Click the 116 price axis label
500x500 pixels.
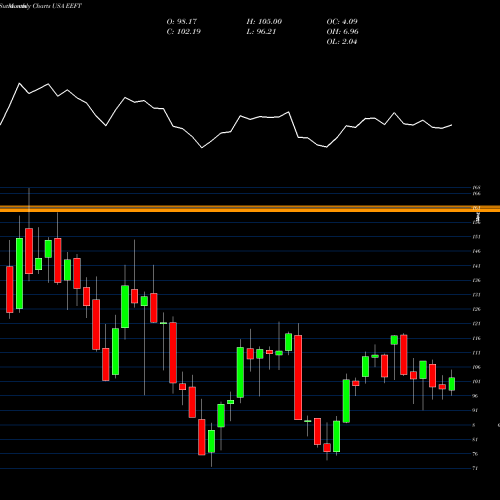pos(476,338)
